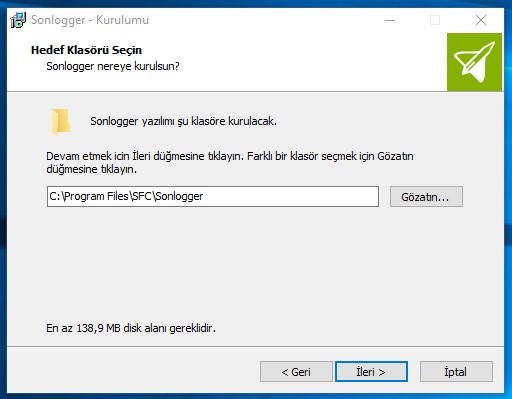Click the disabled maximize window button

(x=435, y=20)
